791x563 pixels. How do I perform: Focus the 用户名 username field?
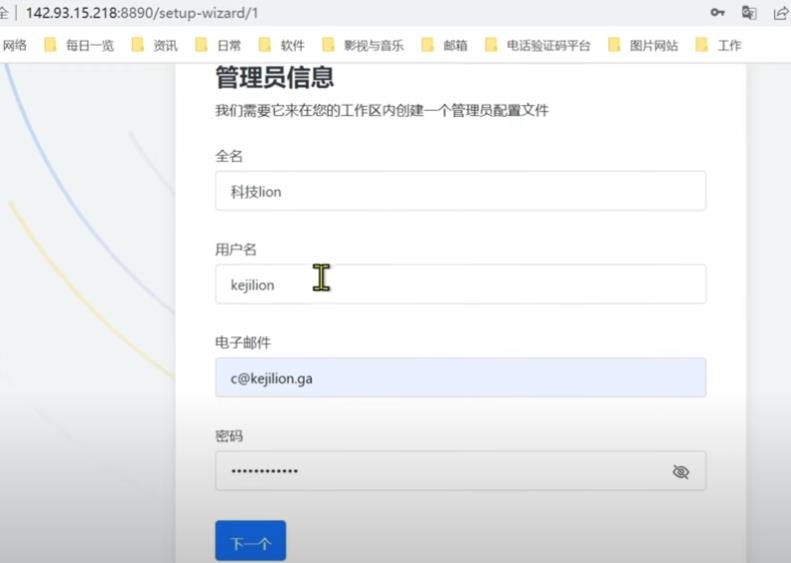461,284
